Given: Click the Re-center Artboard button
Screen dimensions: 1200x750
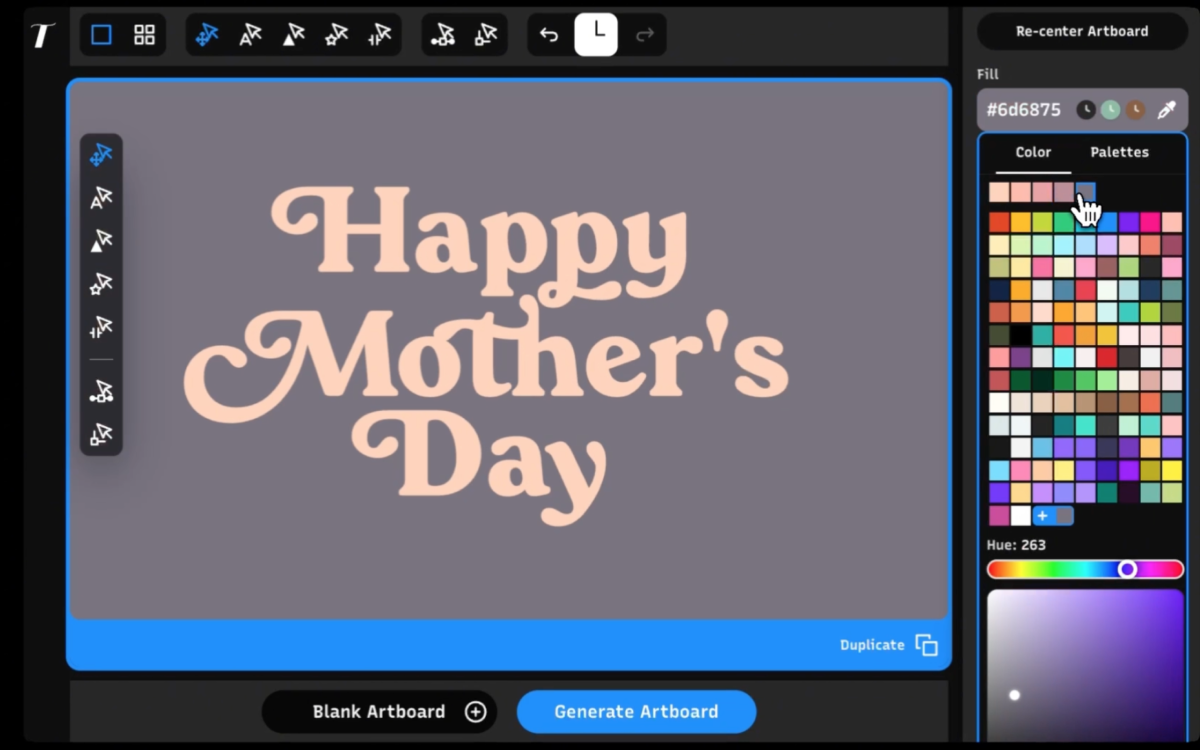Looking at the screenshot, I should 1082,31.
